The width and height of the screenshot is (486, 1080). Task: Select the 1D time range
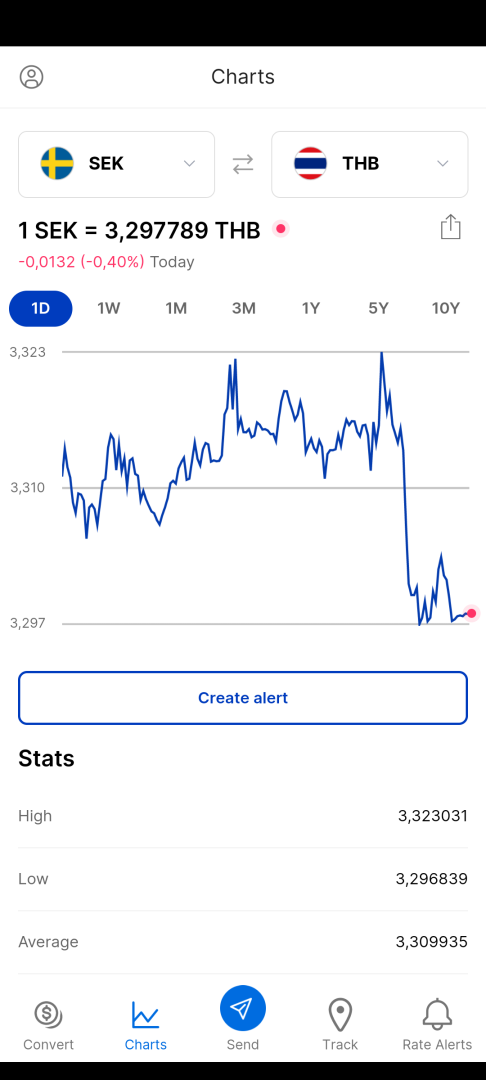(x=41, y=309)
